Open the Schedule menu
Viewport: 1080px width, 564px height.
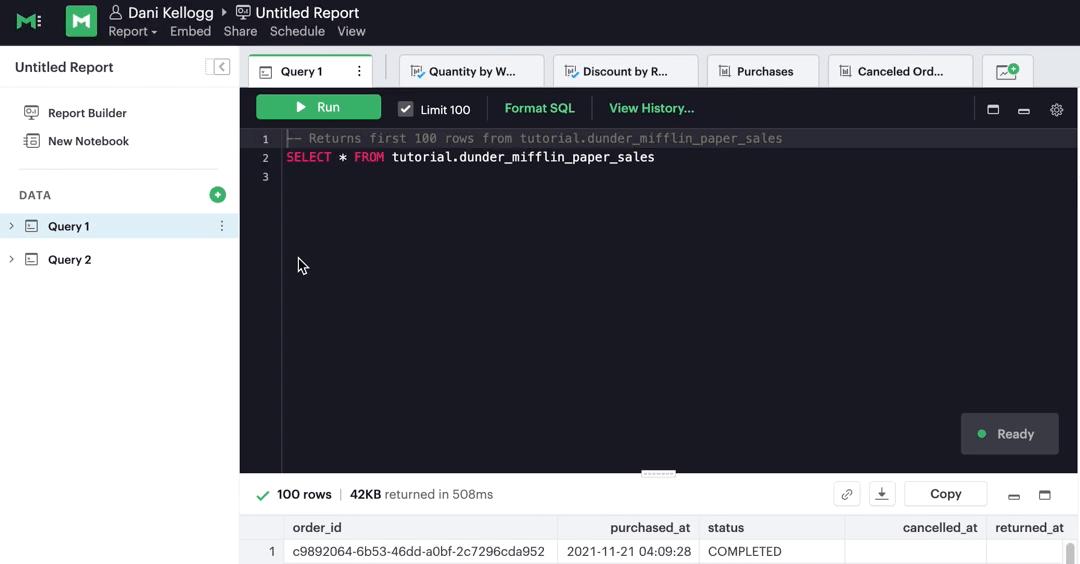pos(297,32)
